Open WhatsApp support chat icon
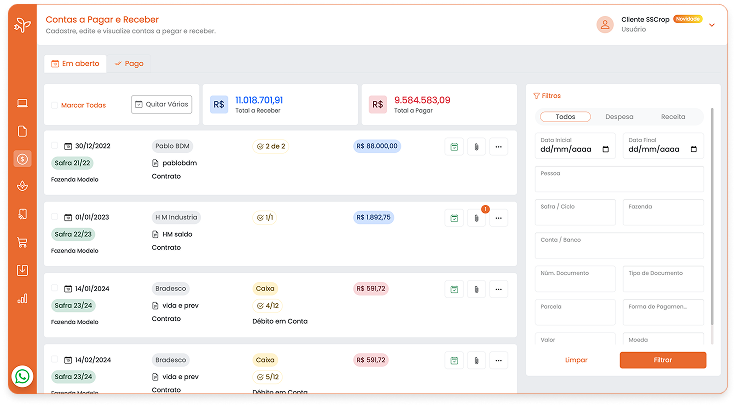Viewport: 736px width, 406px height. [x=23, y=376]
